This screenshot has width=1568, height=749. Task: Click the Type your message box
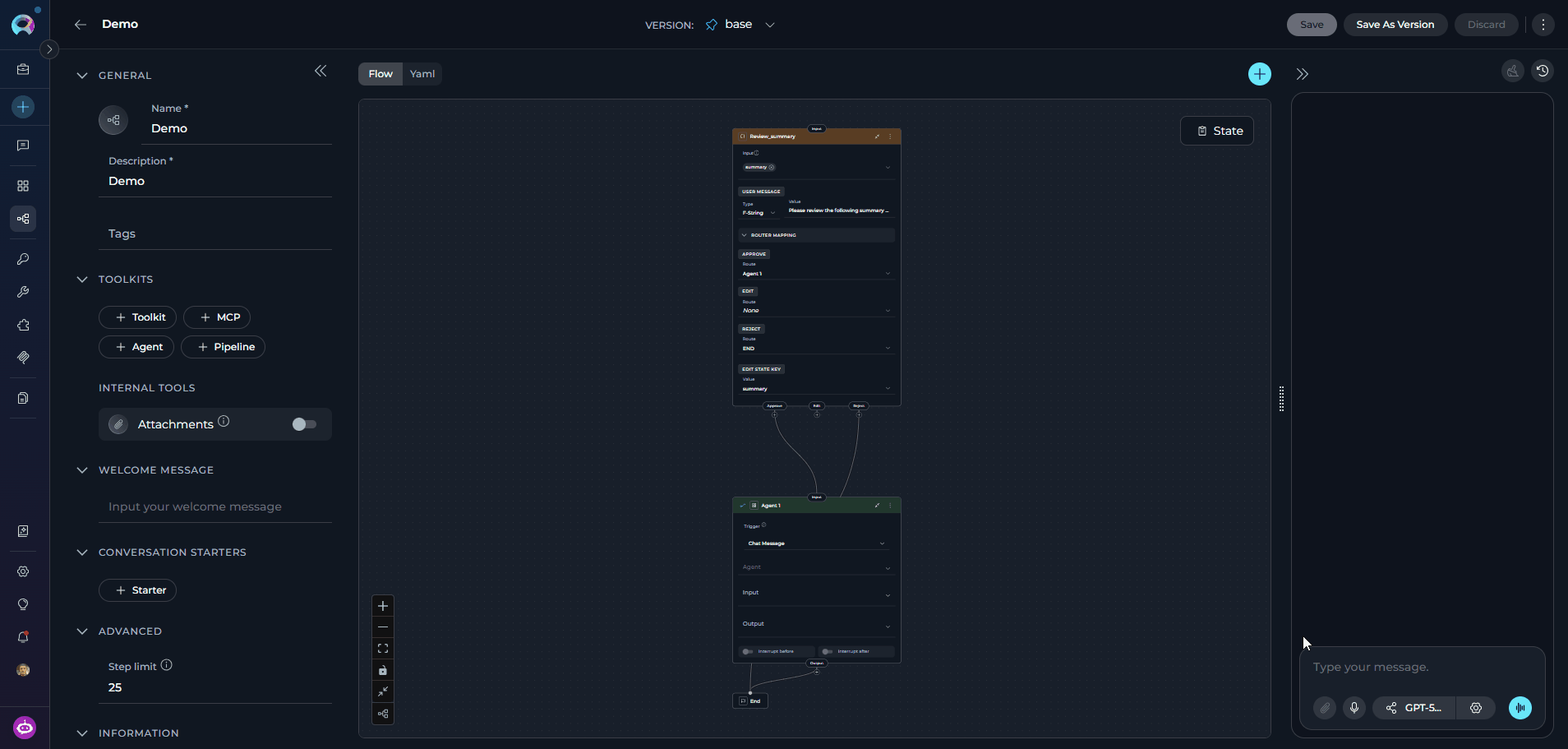point(1423,667)
